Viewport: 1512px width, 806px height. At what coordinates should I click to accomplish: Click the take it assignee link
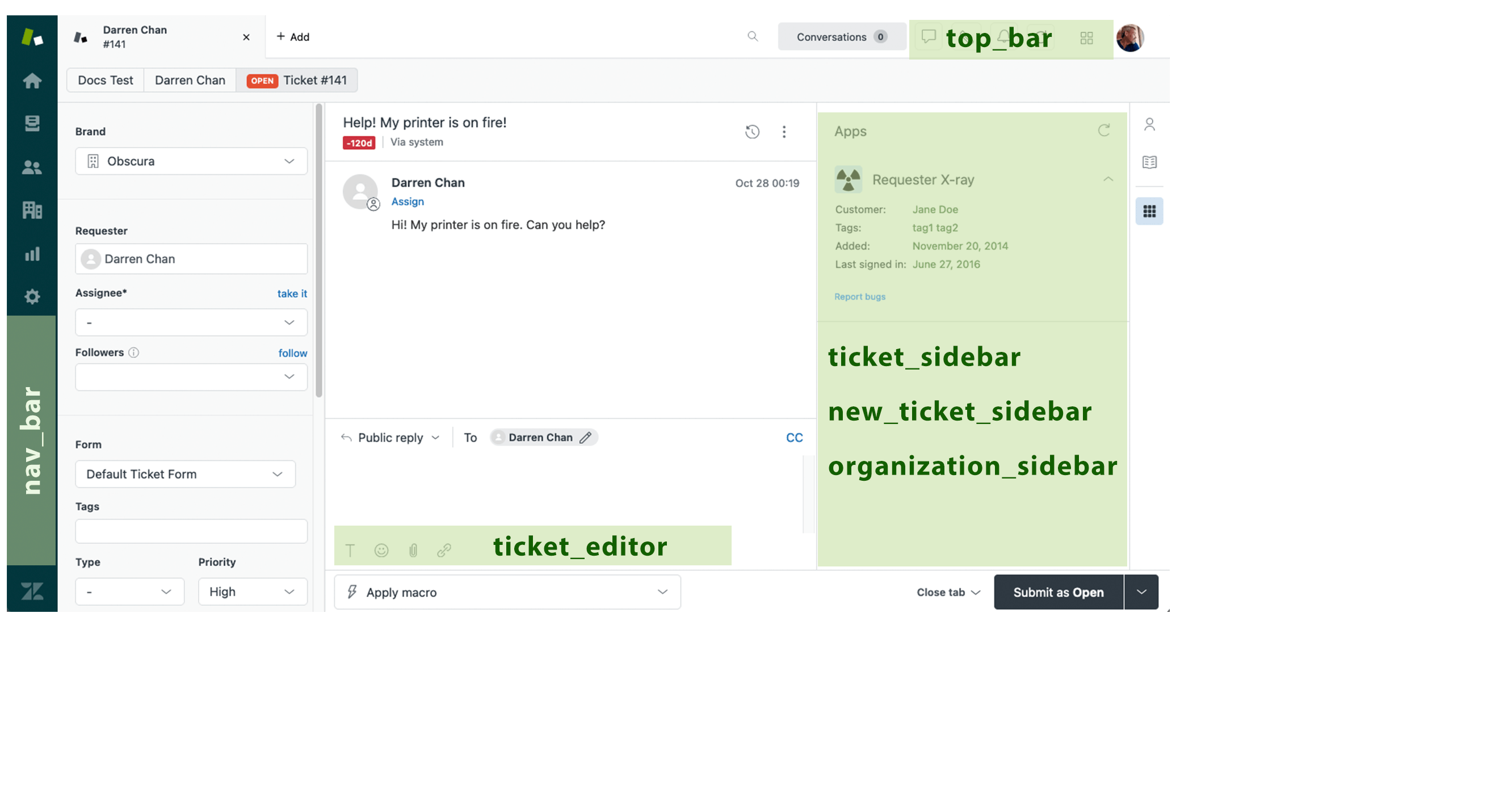tap(291, 293)
